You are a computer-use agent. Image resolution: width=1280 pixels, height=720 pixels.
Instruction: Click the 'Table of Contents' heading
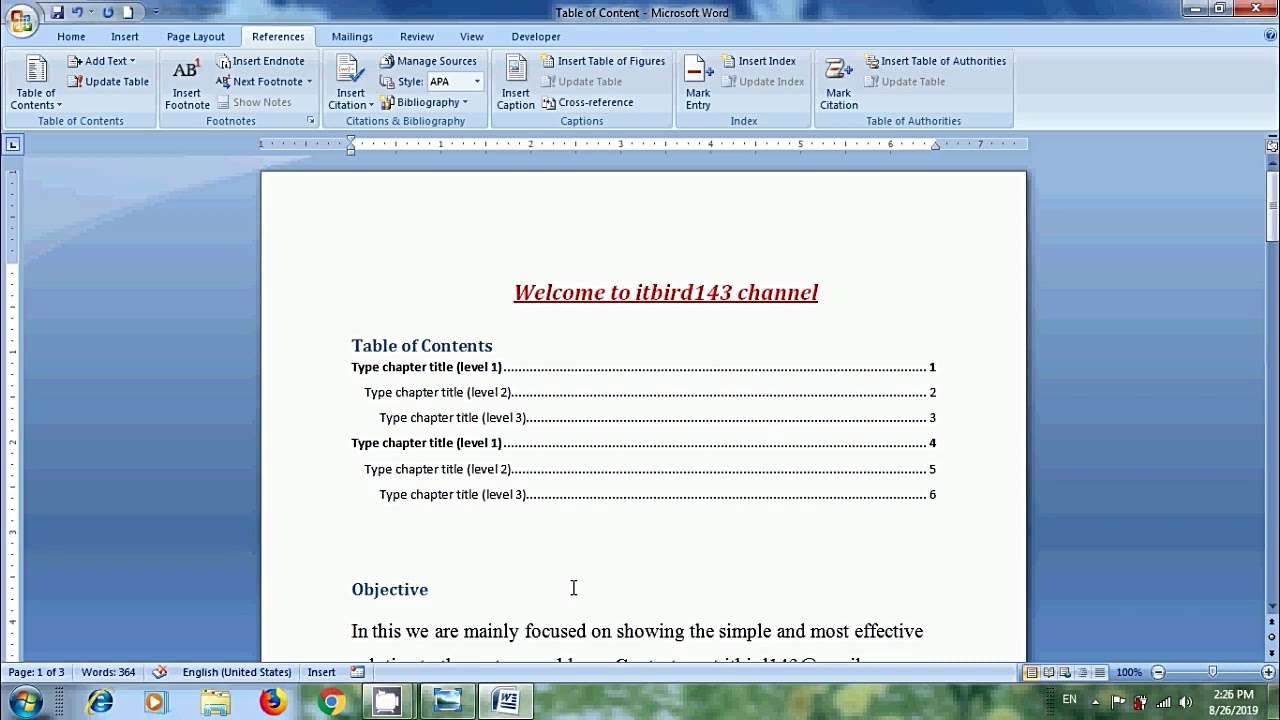pos(422,345)
